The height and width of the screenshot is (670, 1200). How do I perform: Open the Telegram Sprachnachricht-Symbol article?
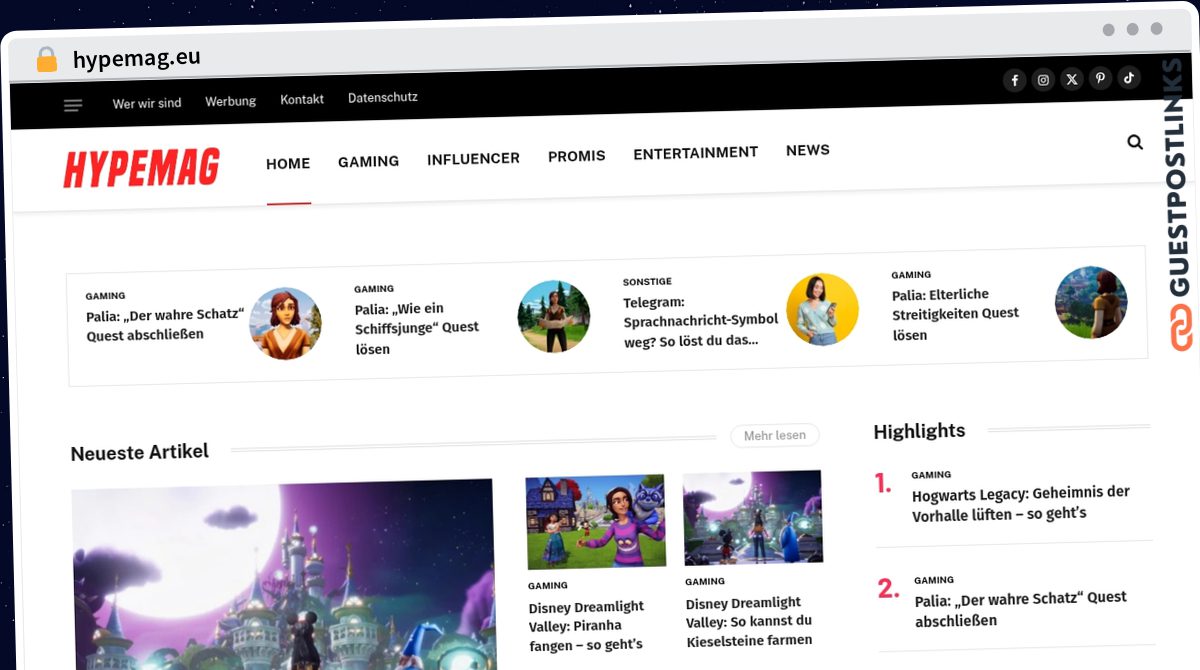click(700, 321)
